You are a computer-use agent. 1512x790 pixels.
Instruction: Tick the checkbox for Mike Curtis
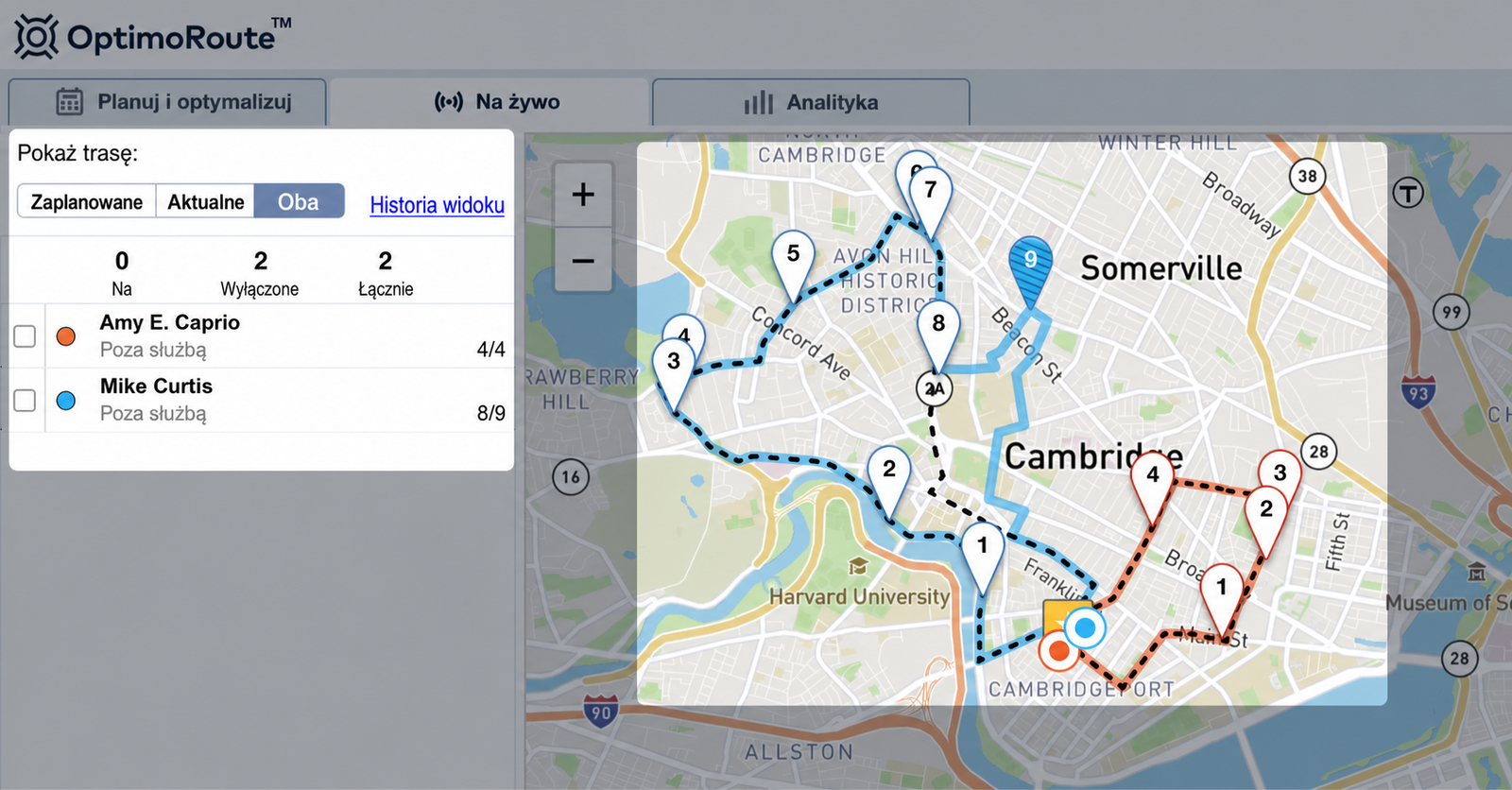(26, 400)
